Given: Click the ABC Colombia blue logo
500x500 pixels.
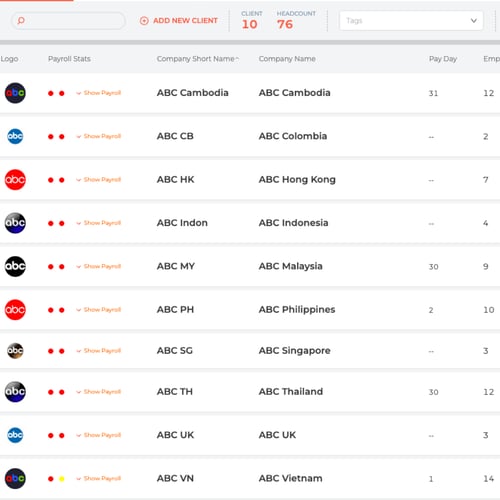Looking at the screenshot, I should [15, 136].
